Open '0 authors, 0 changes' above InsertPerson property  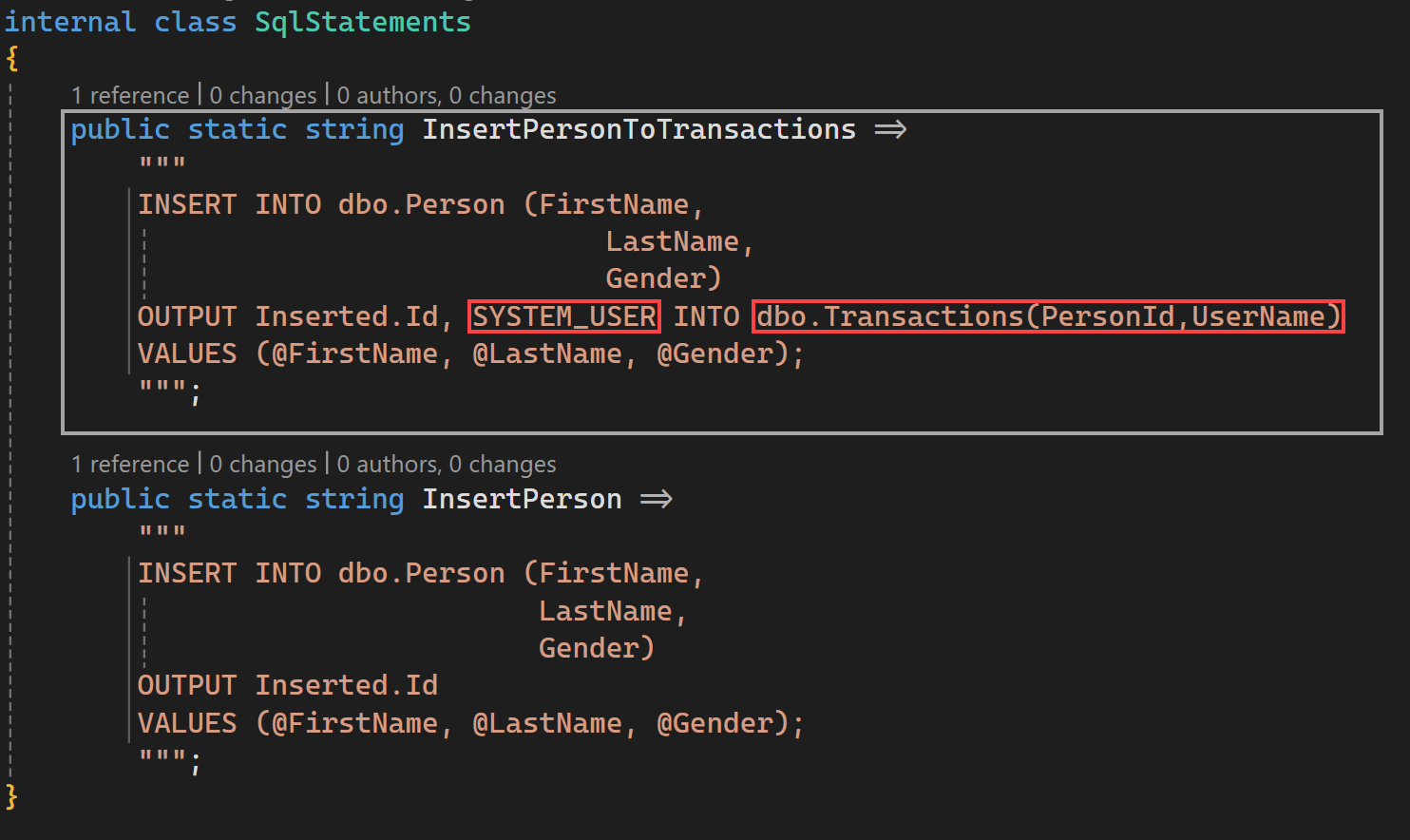(x=447, y=464)
